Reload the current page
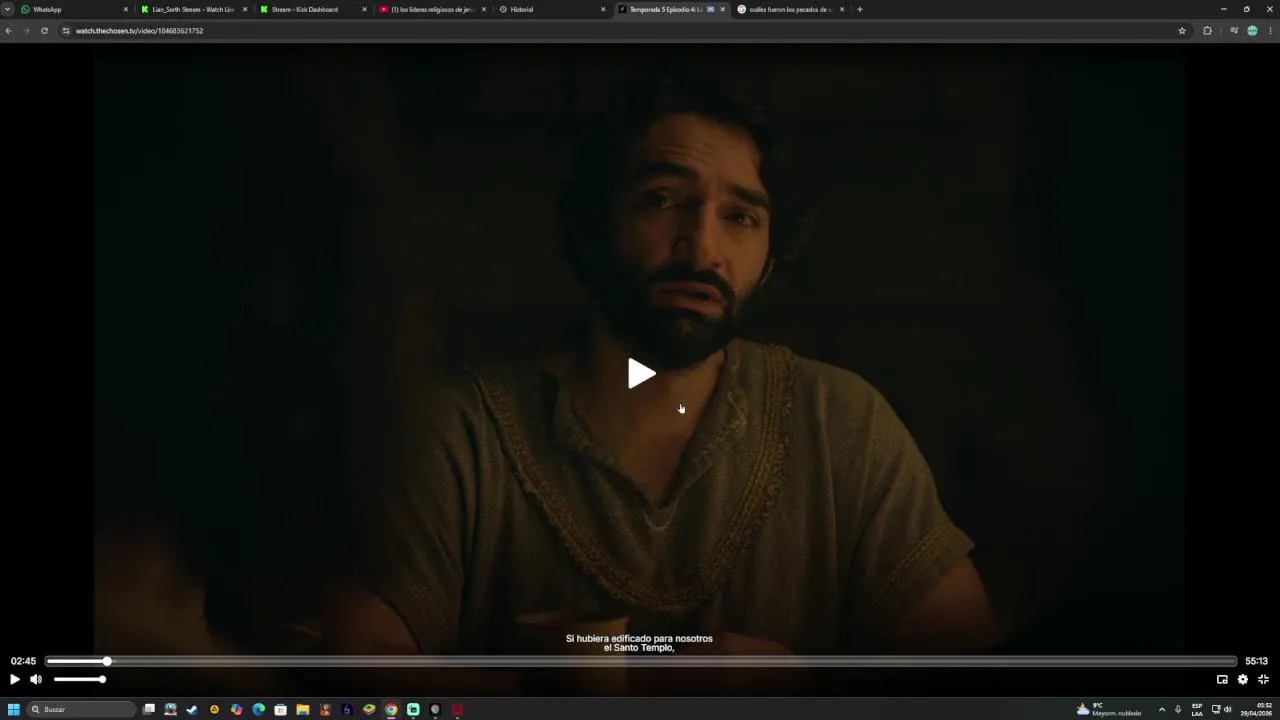Viewport: 1280px width, 720px height. pos(44,31)
